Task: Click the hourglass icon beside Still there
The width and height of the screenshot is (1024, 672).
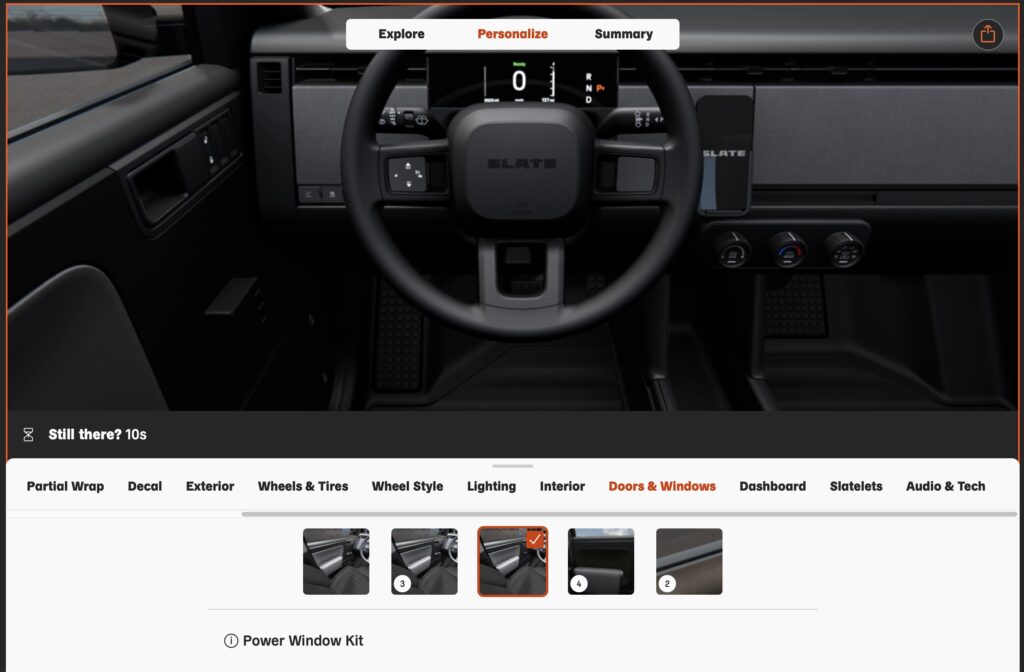Action: [x=28, y=435]
